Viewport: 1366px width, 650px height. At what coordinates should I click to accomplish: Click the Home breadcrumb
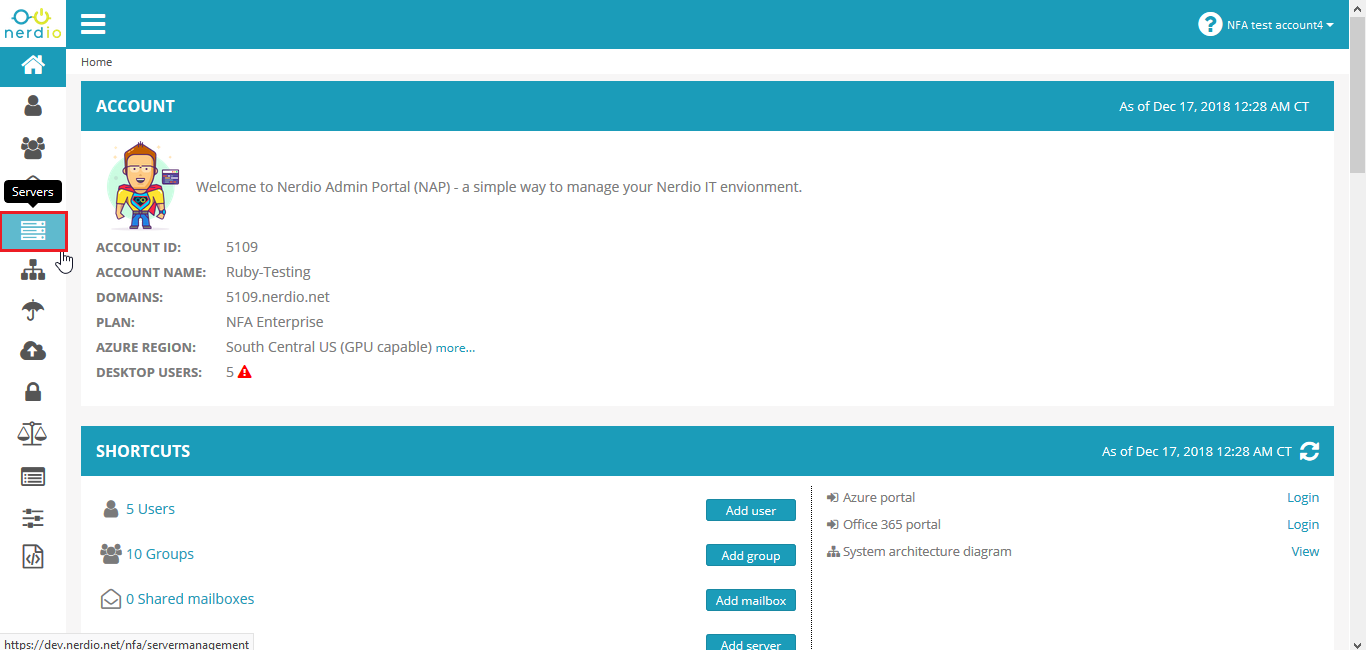pos(96,62)
